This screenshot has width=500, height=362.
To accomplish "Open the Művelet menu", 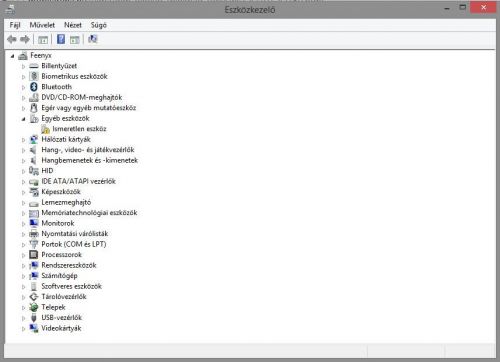I will (42, 25).
